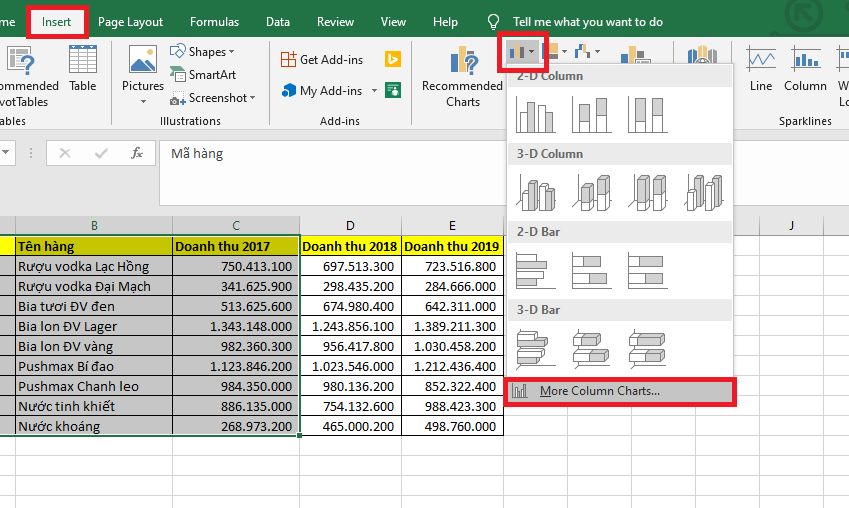The height and width of the screenshot is (508, 849).
Task: Open the Insert Column or Bar Chart dropdown
Action: pyautogui.click(x=522, y=50)
